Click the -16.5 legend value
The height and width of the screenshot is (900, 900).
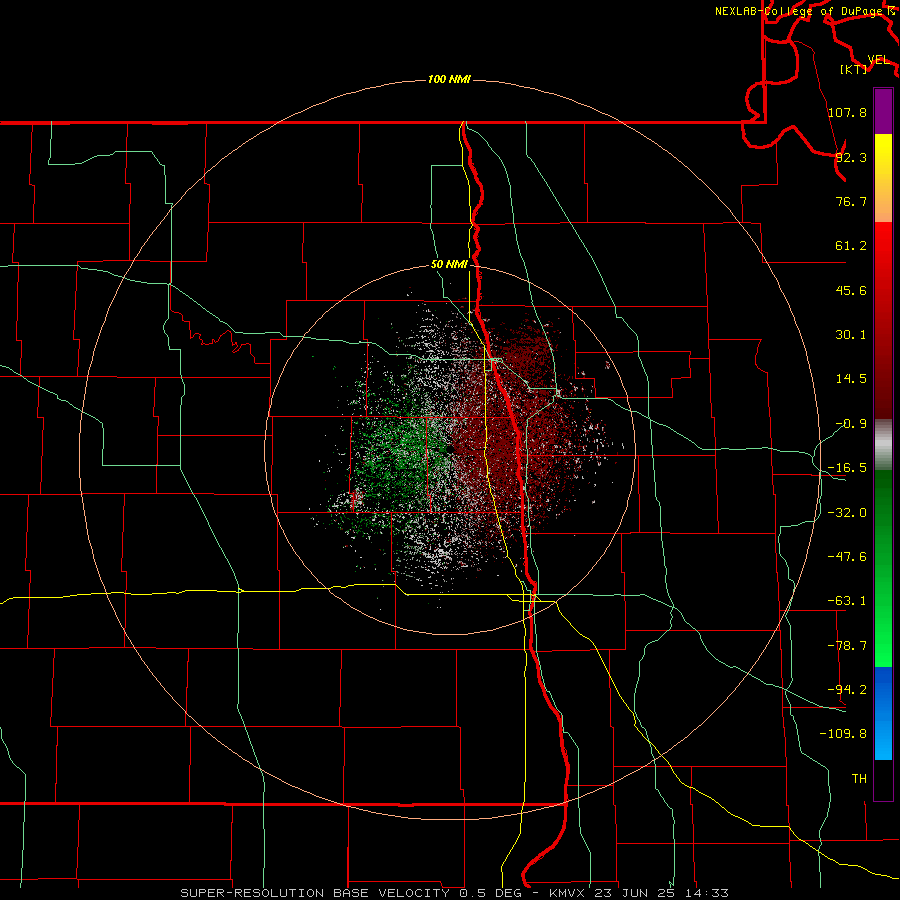pos(847,468)
